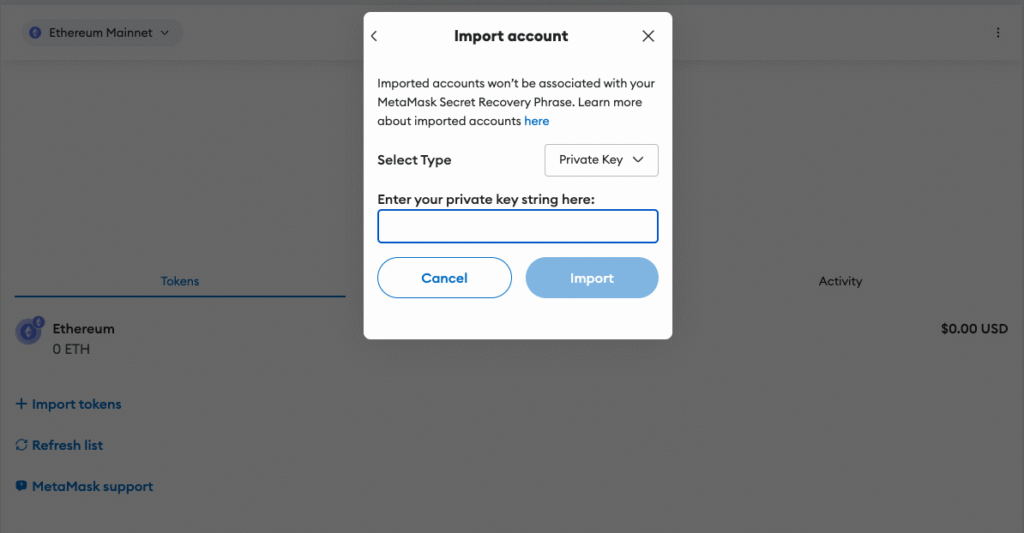Switch to the Tokens tab
Viewport: 1024px width, 533px height.
click(180, 281)
